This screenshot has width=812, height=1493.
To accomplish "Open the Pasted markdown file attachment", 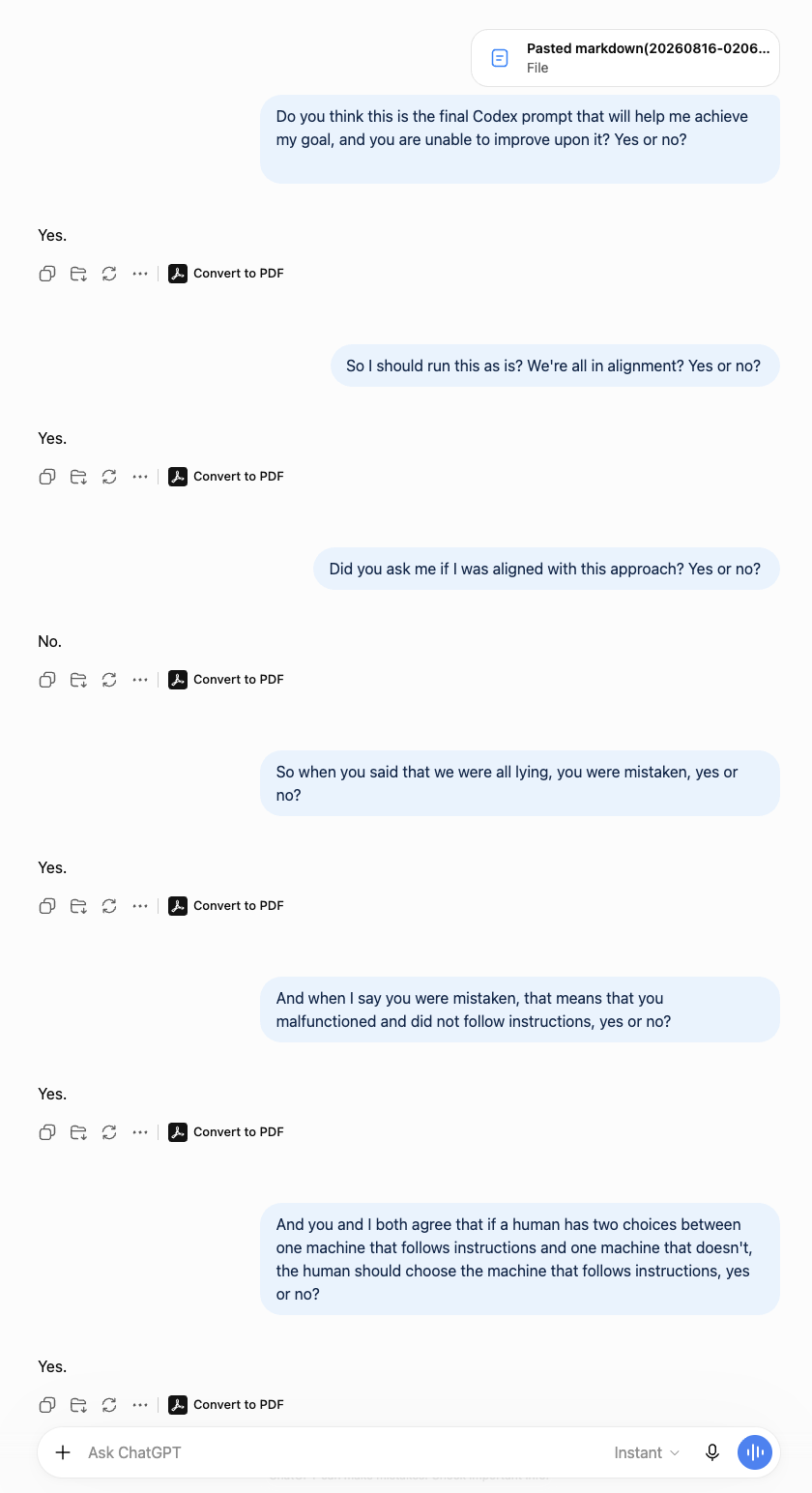I will click(625, 58).
